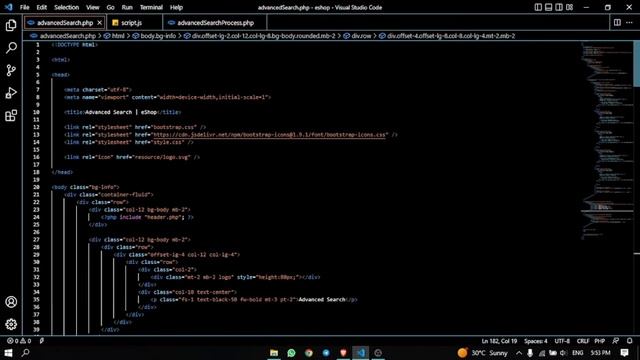Switch to the script.js tab
This screenshot has height=360, width=640.
[134, 23]
